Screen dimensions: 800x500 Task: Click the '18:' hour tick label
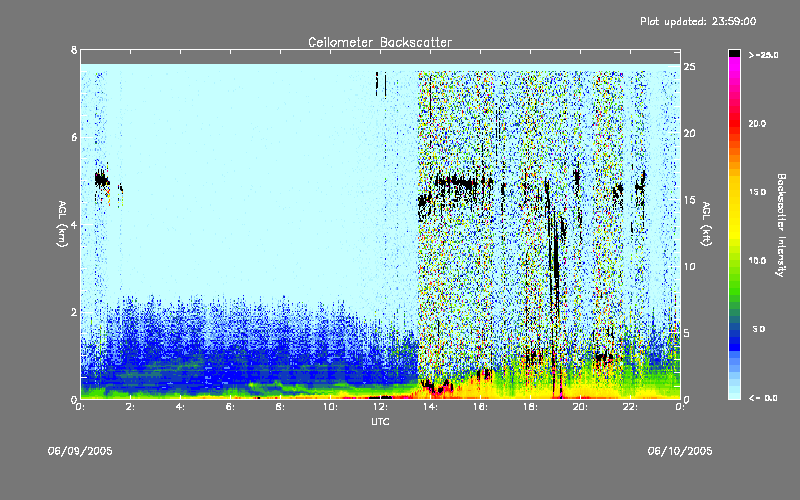tap(530, 407)
